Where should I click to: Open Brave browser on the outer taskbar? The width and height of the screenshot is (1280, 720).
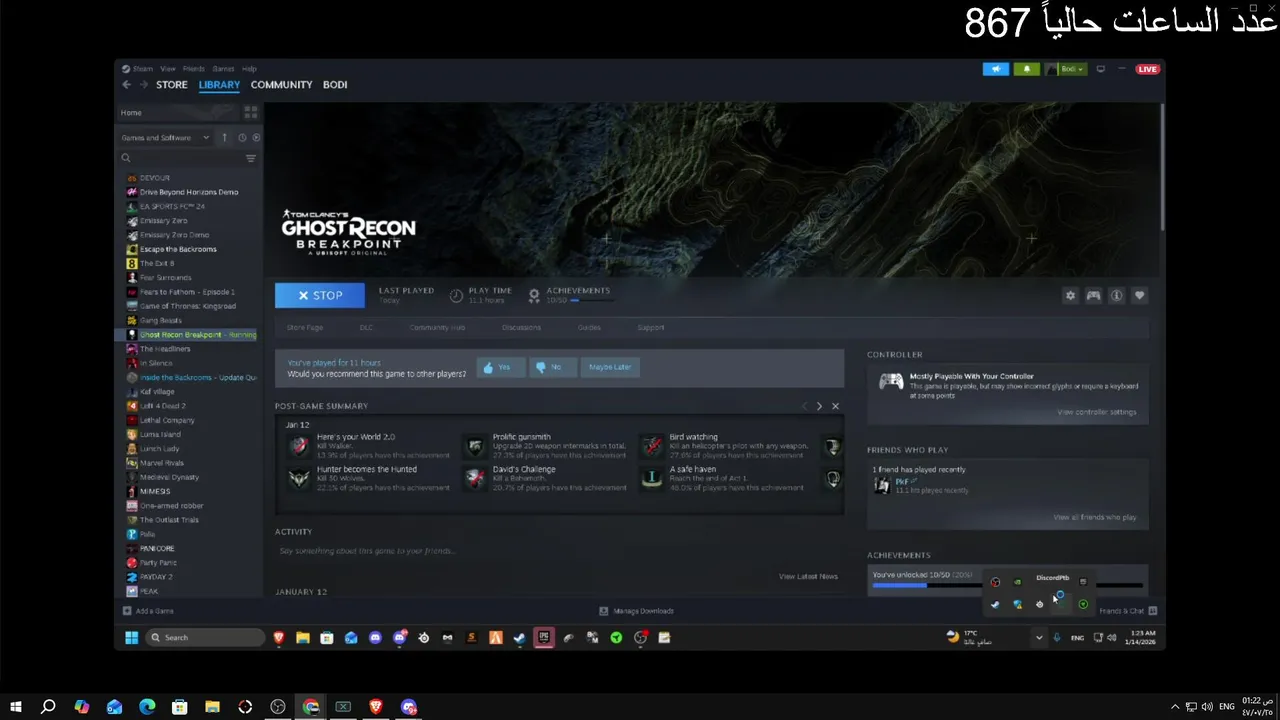pos(376,707)
